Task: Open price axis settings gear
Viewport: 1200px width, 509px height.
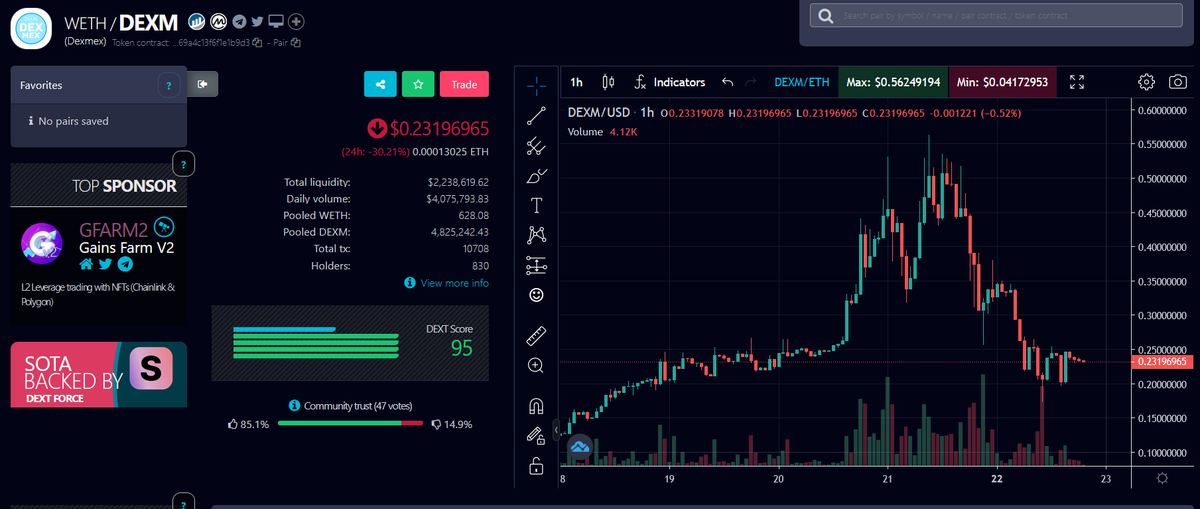Action: [x=1161, y=479]
